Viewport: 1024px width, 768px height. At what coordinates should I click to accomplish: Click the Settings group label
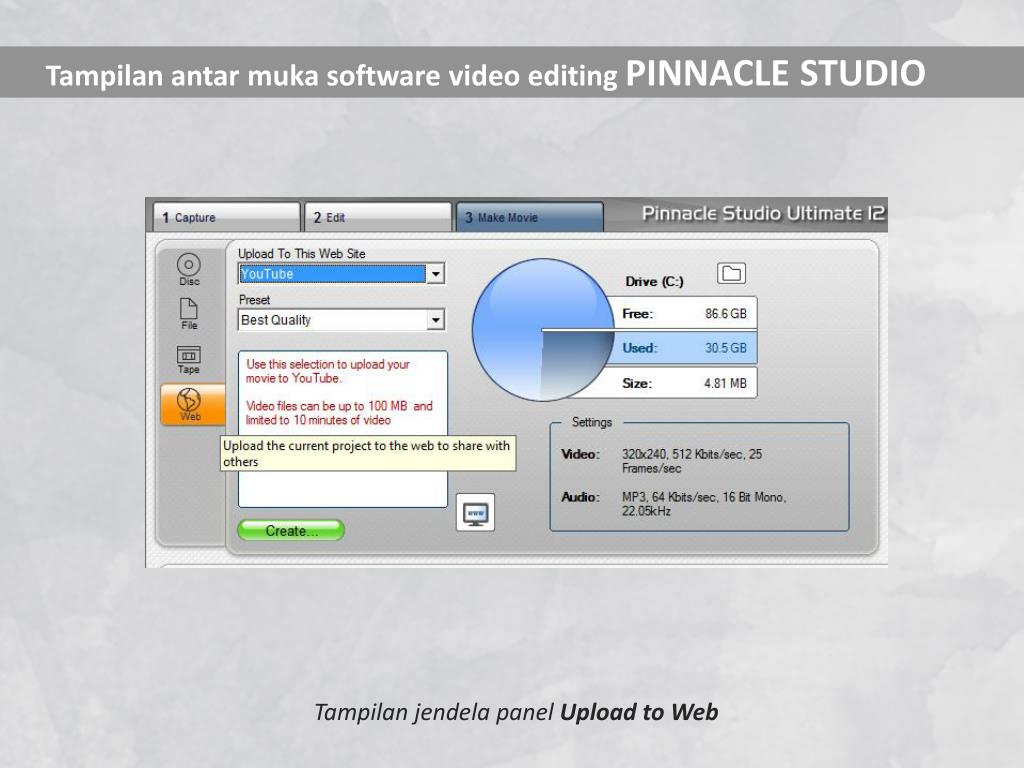592,422
